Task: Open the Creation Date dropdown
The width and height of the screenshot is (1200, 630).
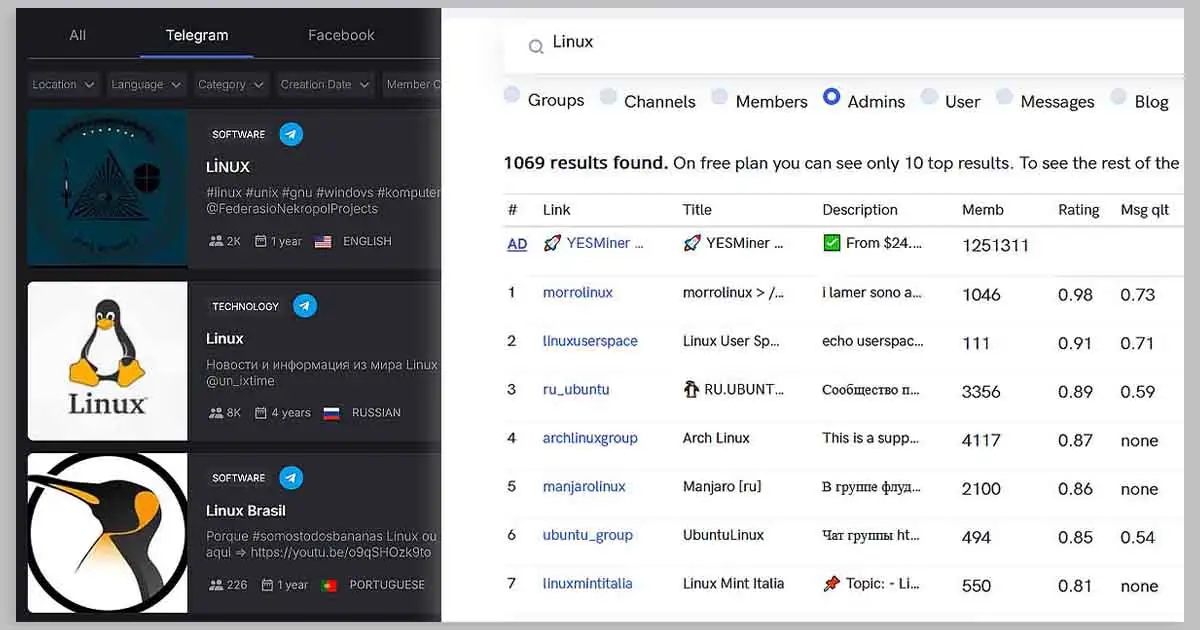Action: [325, 85]
